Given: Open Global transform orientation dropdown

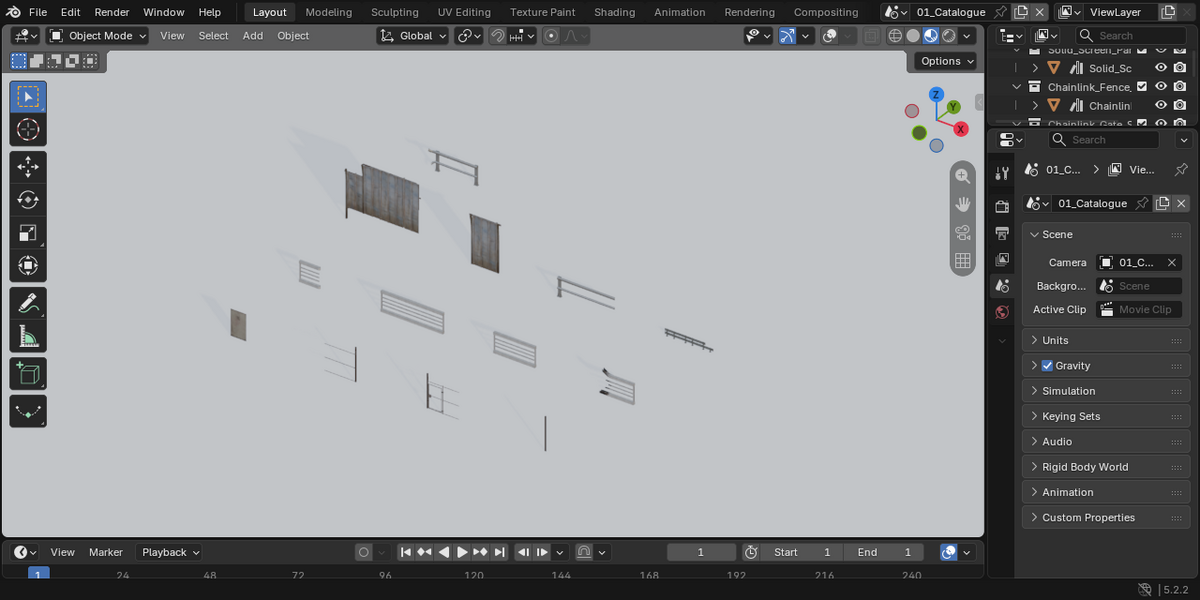Looking at the screenshot, I should [x=413, y=35].
